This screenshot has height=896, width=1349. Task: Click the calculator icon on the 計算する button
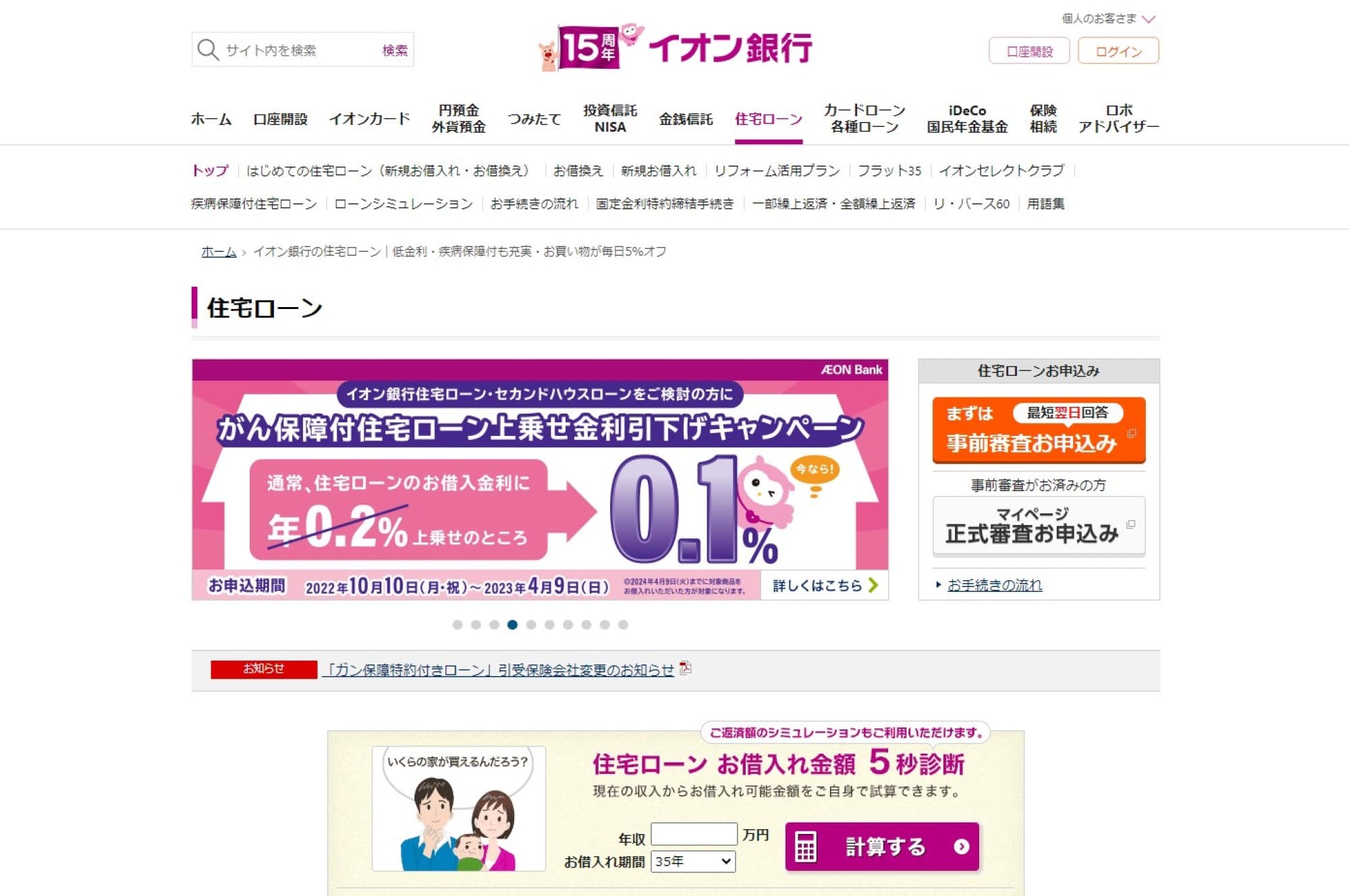tap(806, 847)
